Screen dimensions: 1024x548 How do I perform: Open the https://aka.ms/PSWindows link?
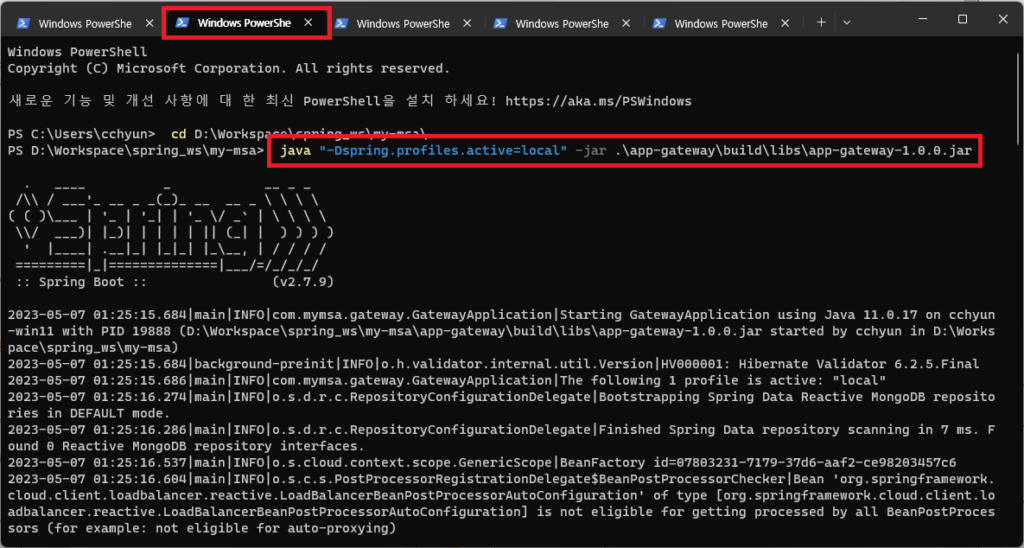pyautogui.click(x=598, y=101)
